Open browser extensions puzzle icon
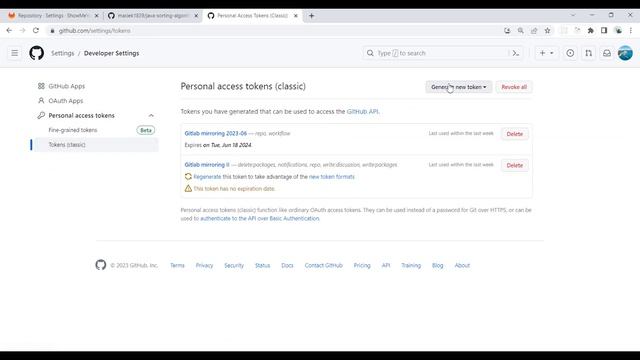640x360 pixels. pyautogui.click(x=591, y=31)
